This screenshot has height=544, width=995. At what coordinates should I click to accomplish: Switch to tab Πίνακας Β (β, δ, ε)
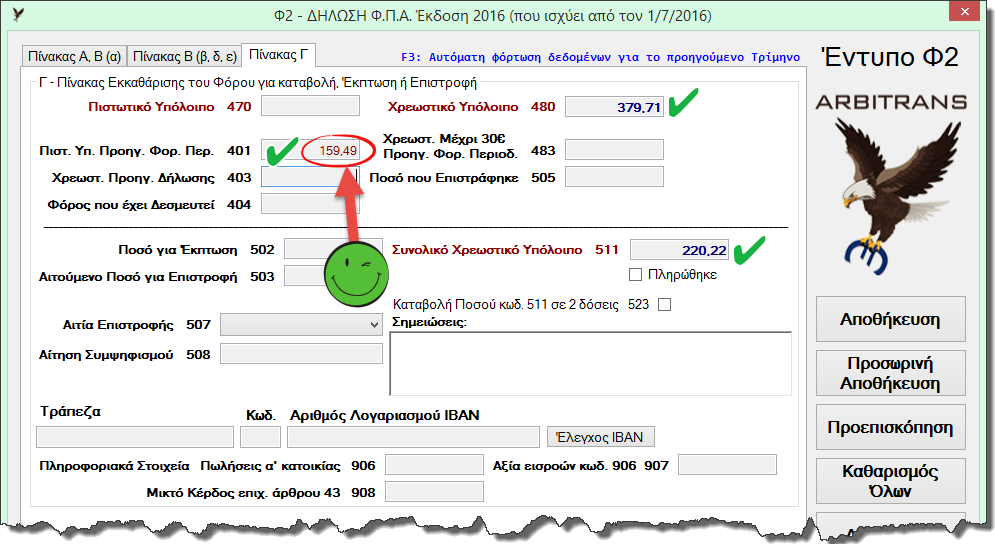pos(185,56)
